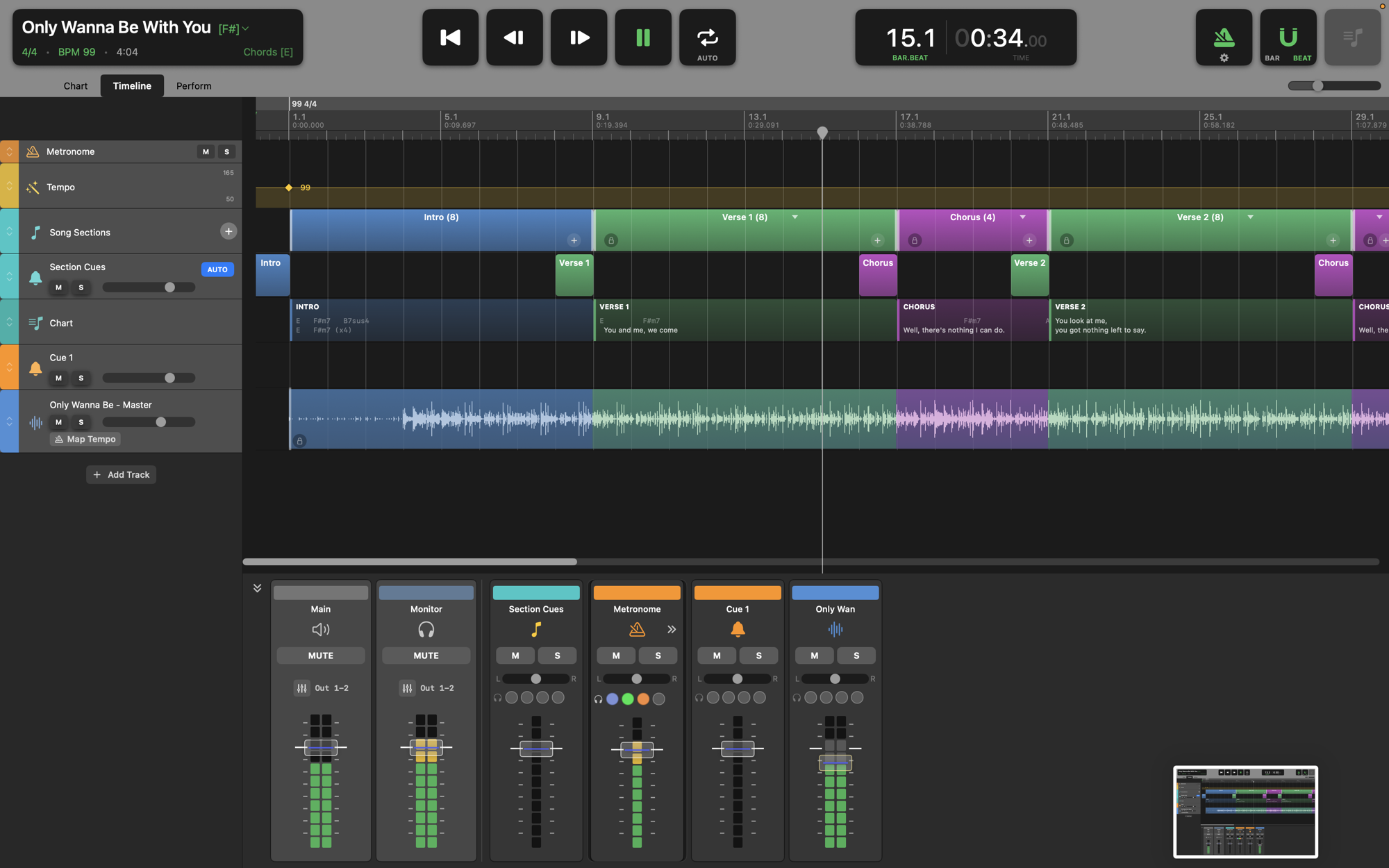Toggle the AUTO button on Section Cues track
1389x868 pixels.
point(217,269)
